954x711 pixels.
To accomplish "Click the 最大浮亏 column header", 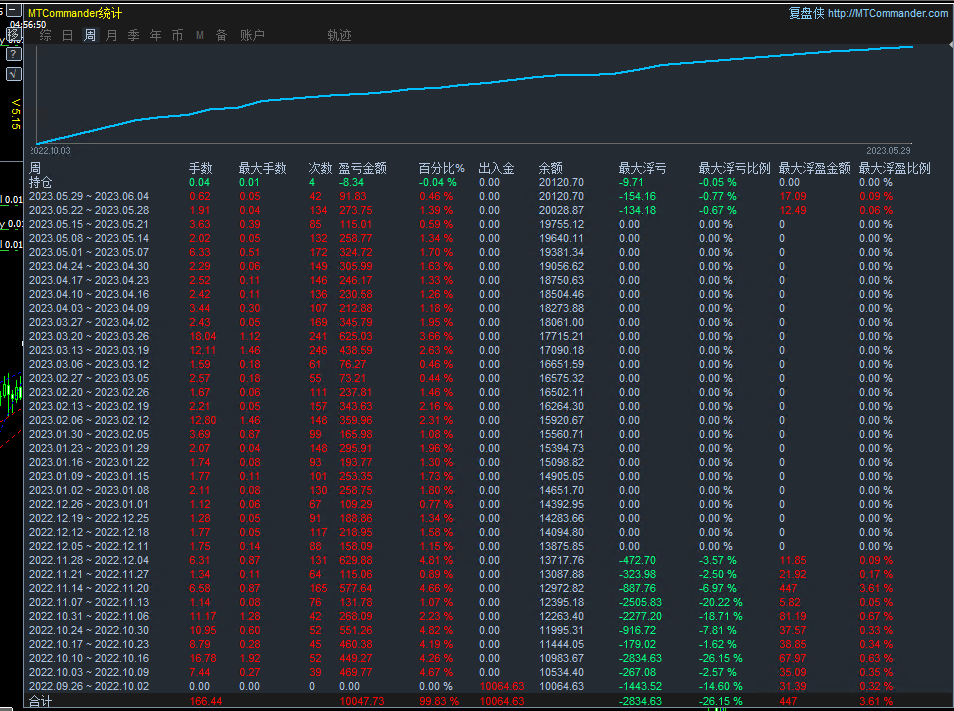I will [x=642, y=168].
